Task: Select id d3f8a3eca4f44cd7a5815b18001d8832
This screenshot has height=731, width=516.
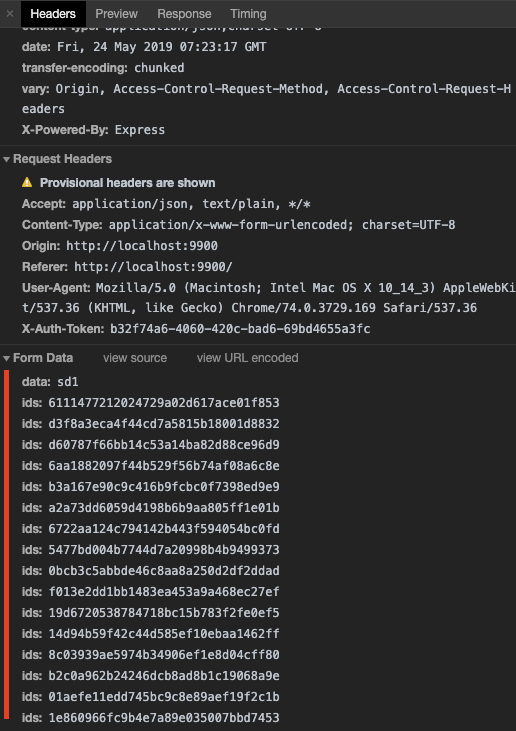Action: click(164, 424)
